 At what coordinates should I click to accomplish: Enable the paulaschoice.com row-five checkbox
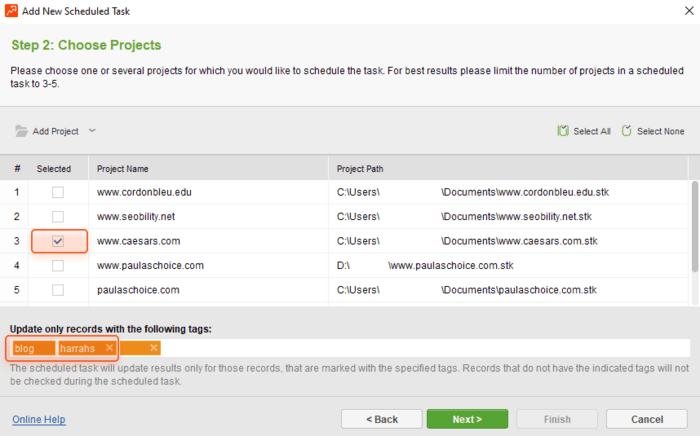click(58, 290)
